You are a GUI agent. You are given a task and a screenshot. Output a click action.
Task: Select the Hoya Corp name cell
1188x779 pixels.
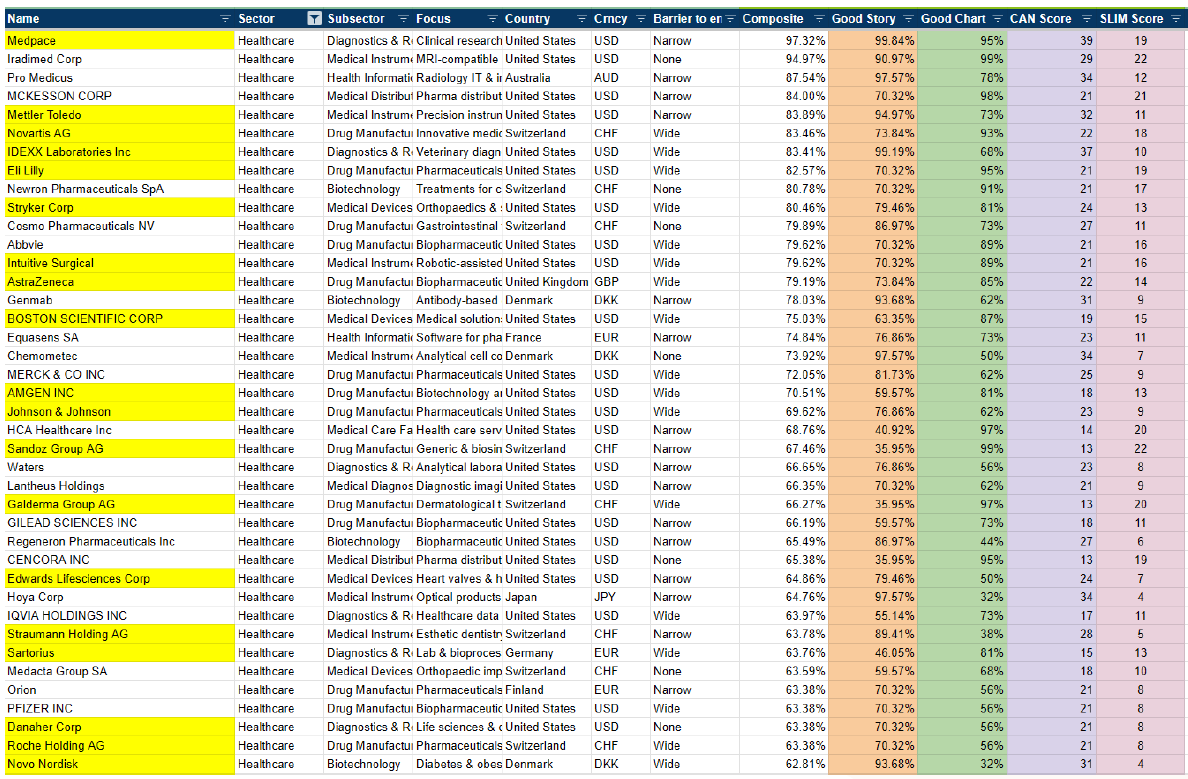pyautogui.click(x=120, y=597)
